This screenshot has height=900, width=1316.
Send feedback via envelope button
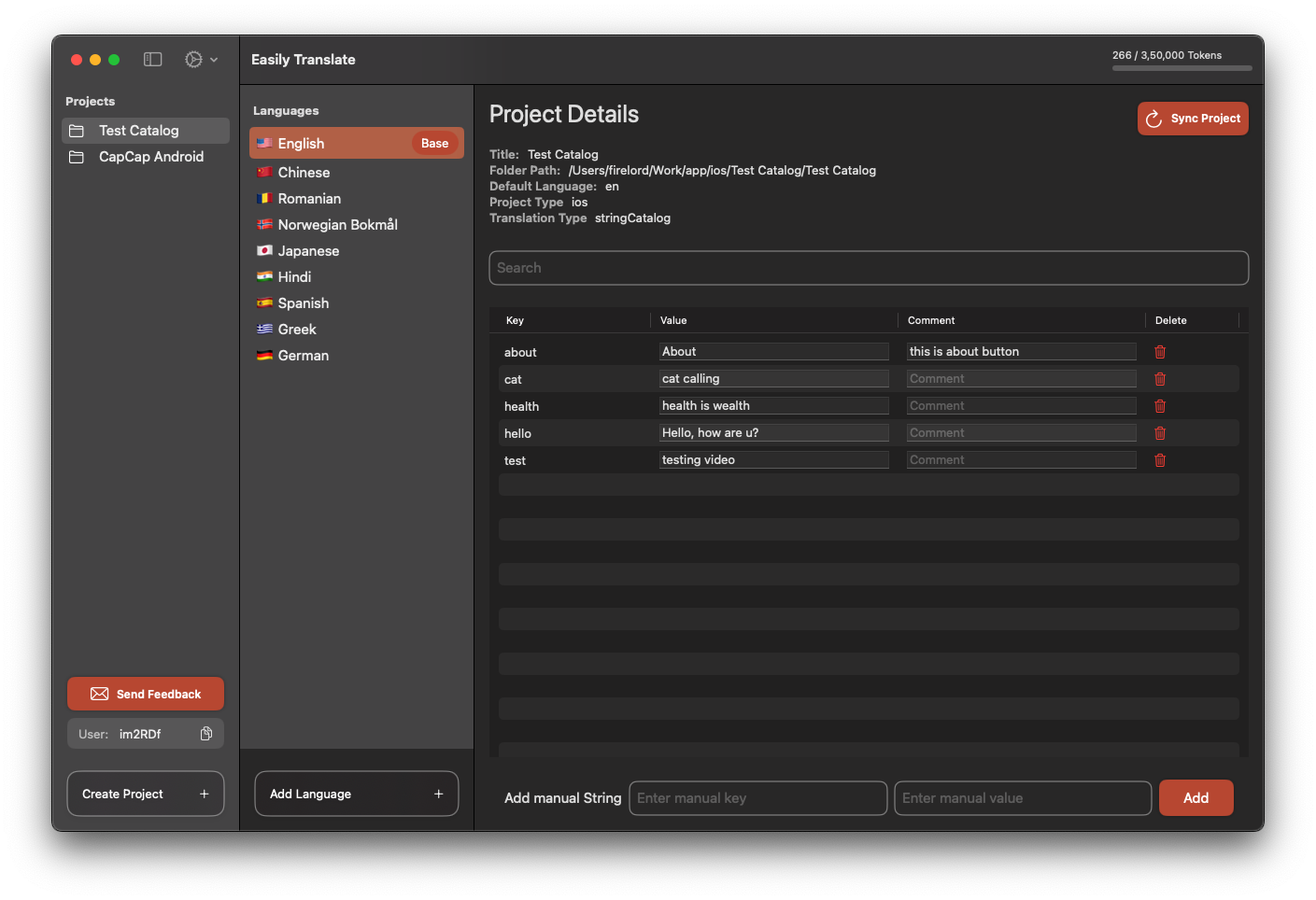[x=146, y=694]
